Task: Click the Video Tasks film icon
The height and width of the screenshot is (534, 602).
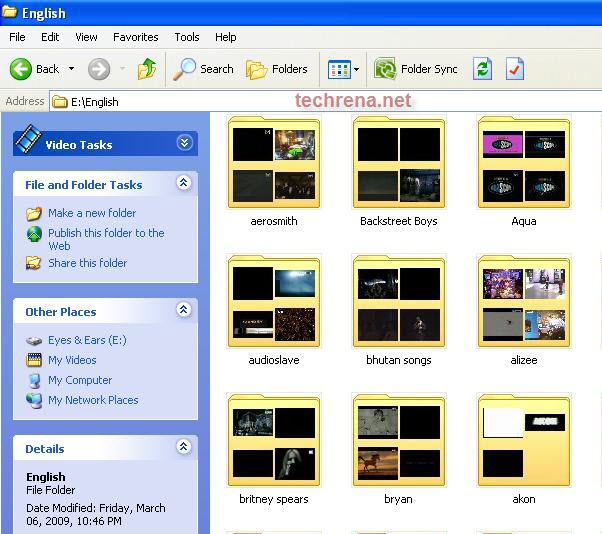Action: click(28, 139)
